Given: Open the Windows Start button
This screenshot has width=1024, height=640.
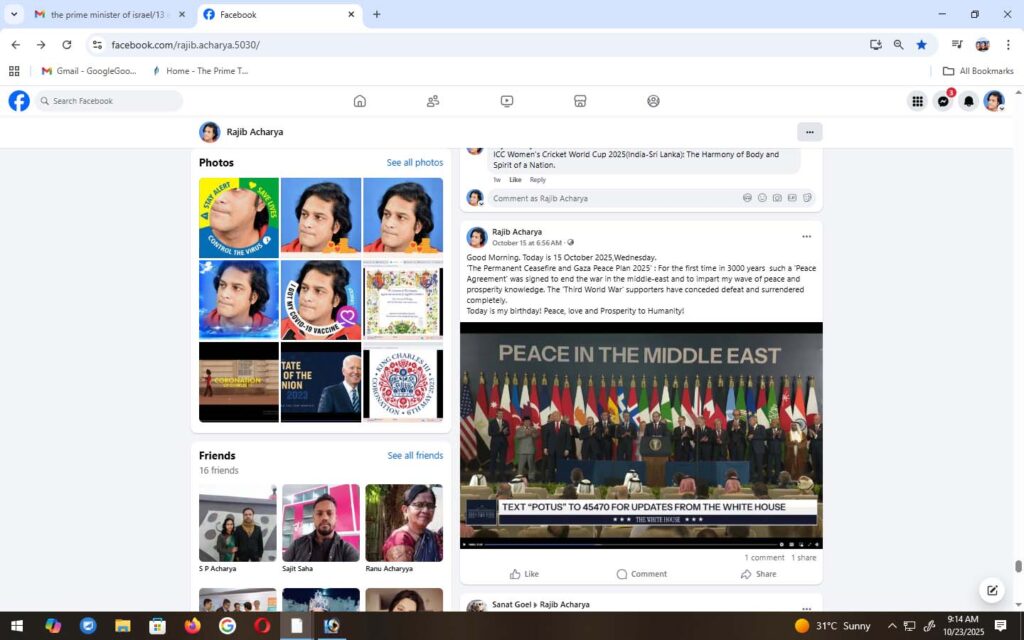Looking at the screenshot, I should click(x=17, y=626).
